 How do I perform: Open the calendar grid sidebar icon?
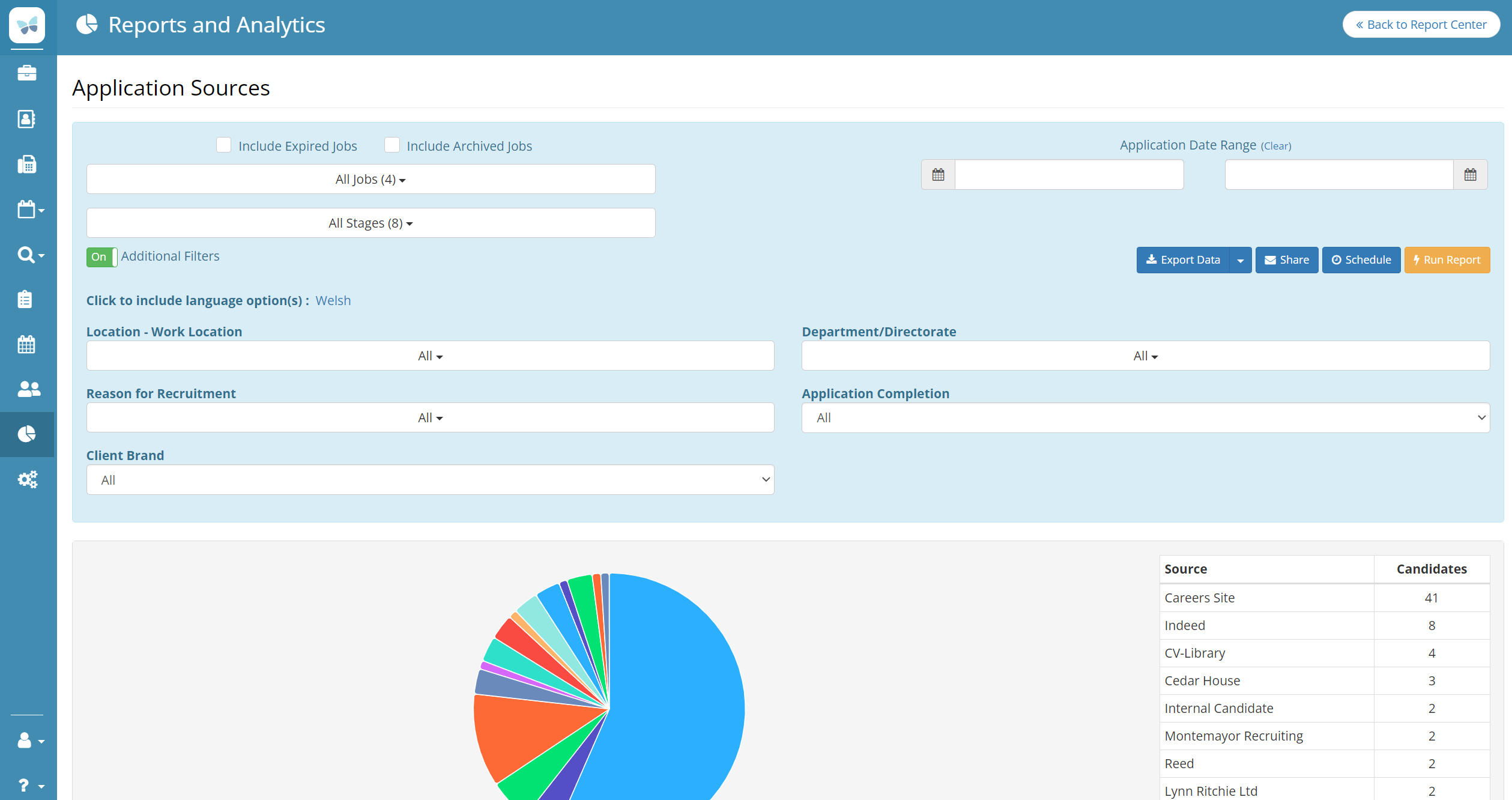coord(27,344)
